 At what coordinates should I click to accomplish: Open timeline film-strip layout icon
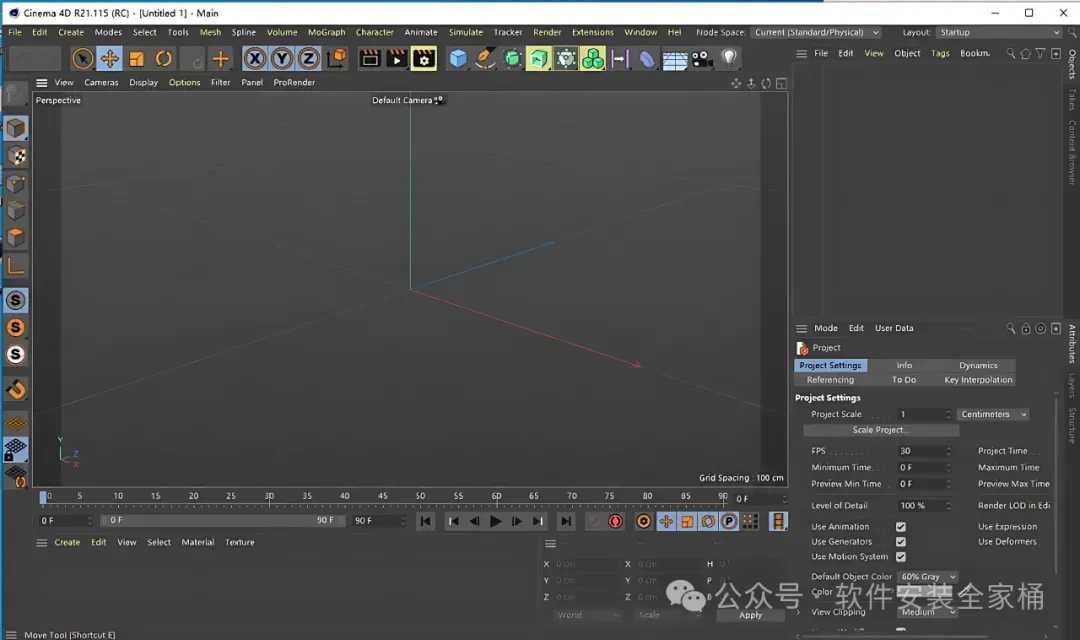click(x=778, y=522)
